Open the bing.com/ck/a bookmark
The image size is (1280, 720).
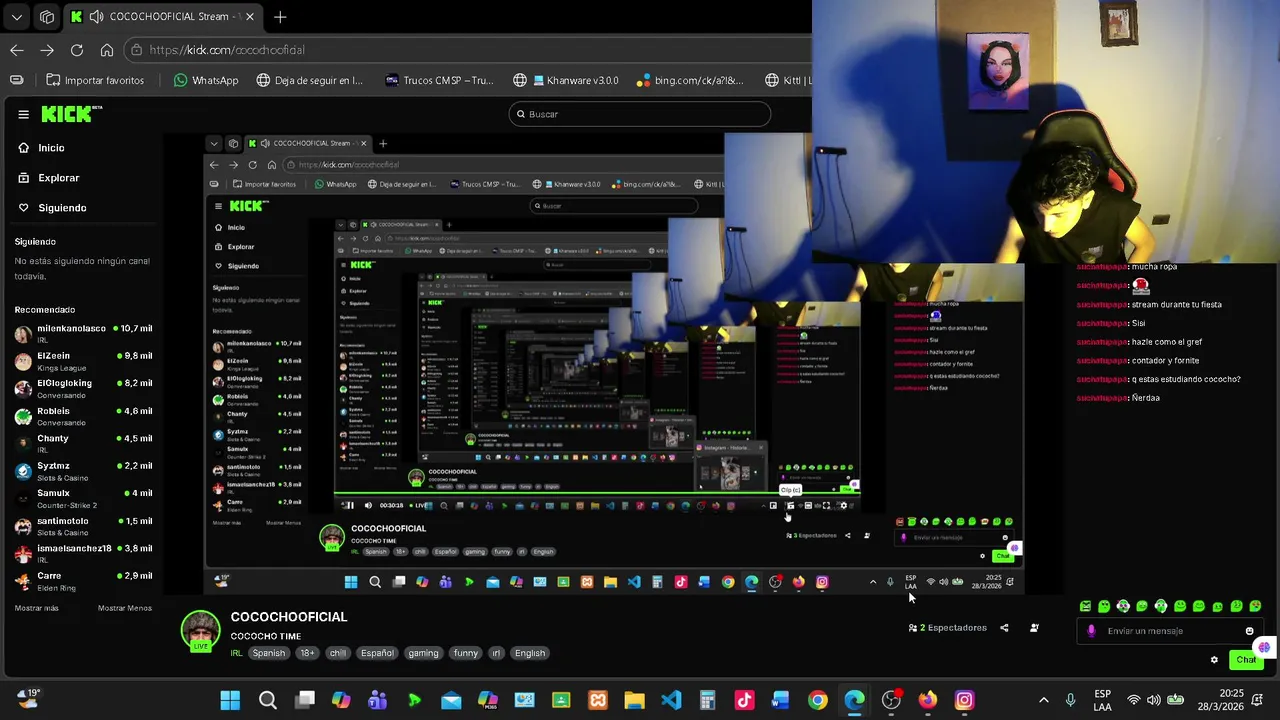690,80
